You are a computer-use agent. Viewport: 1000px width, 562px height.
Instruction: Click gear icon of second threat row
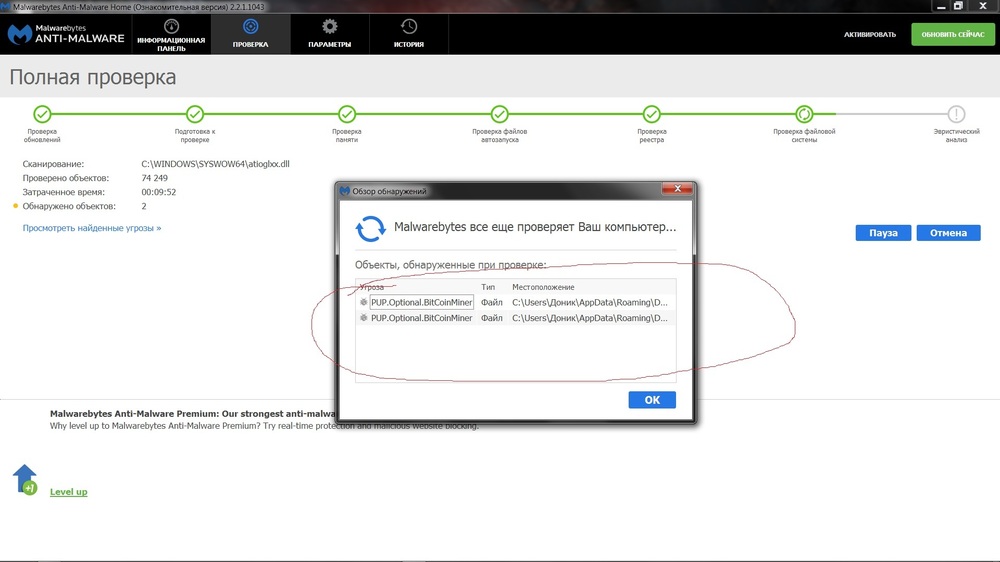pyautogui.click(x=364, y=318)
